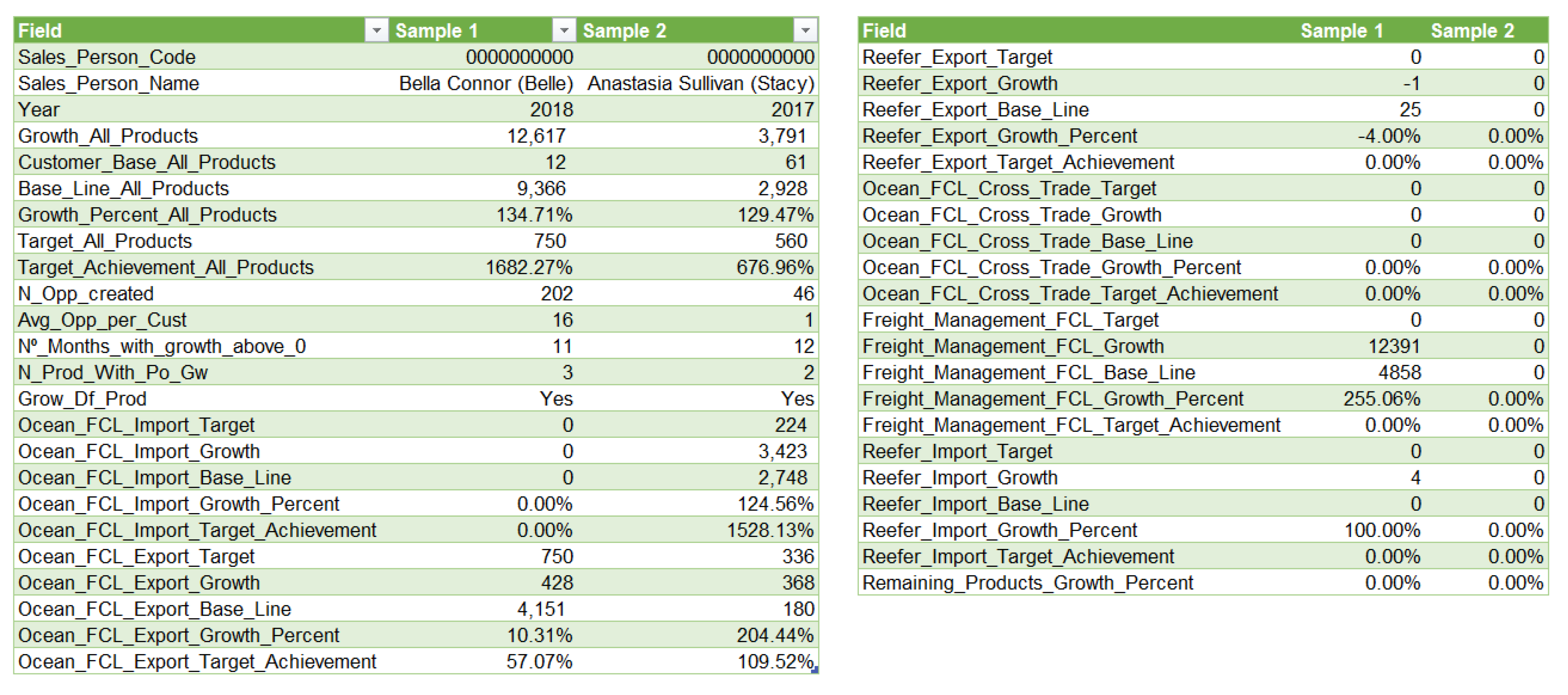Click the -4.00% cell
This screenshot has height=695, width=1568.
1388,136
